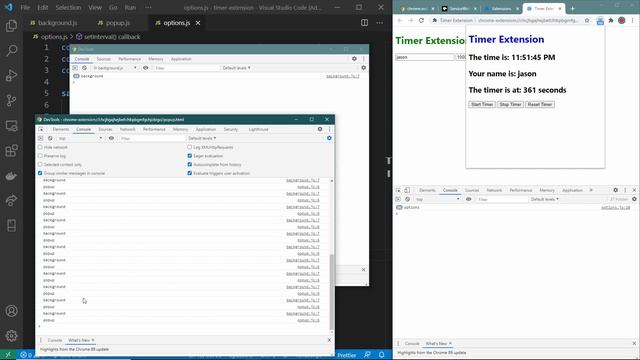Screen dimensions: 640x360
Task: Clear console in docked Chrome DevTools
Action: tap(407, 199)
